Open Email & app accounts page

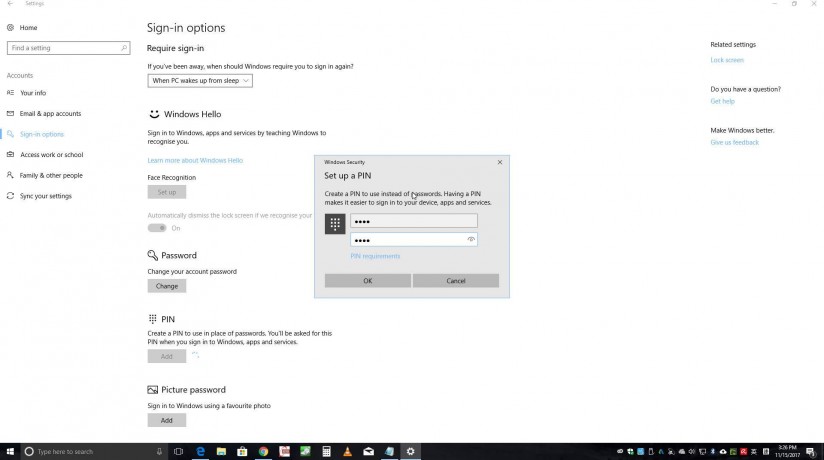click(x=50, y=114)
